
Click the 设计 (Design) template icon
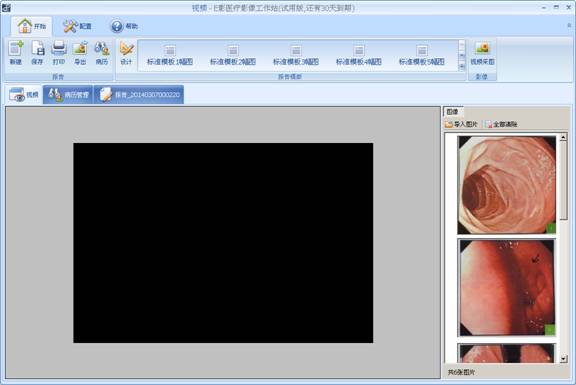[x=126, y=53]
